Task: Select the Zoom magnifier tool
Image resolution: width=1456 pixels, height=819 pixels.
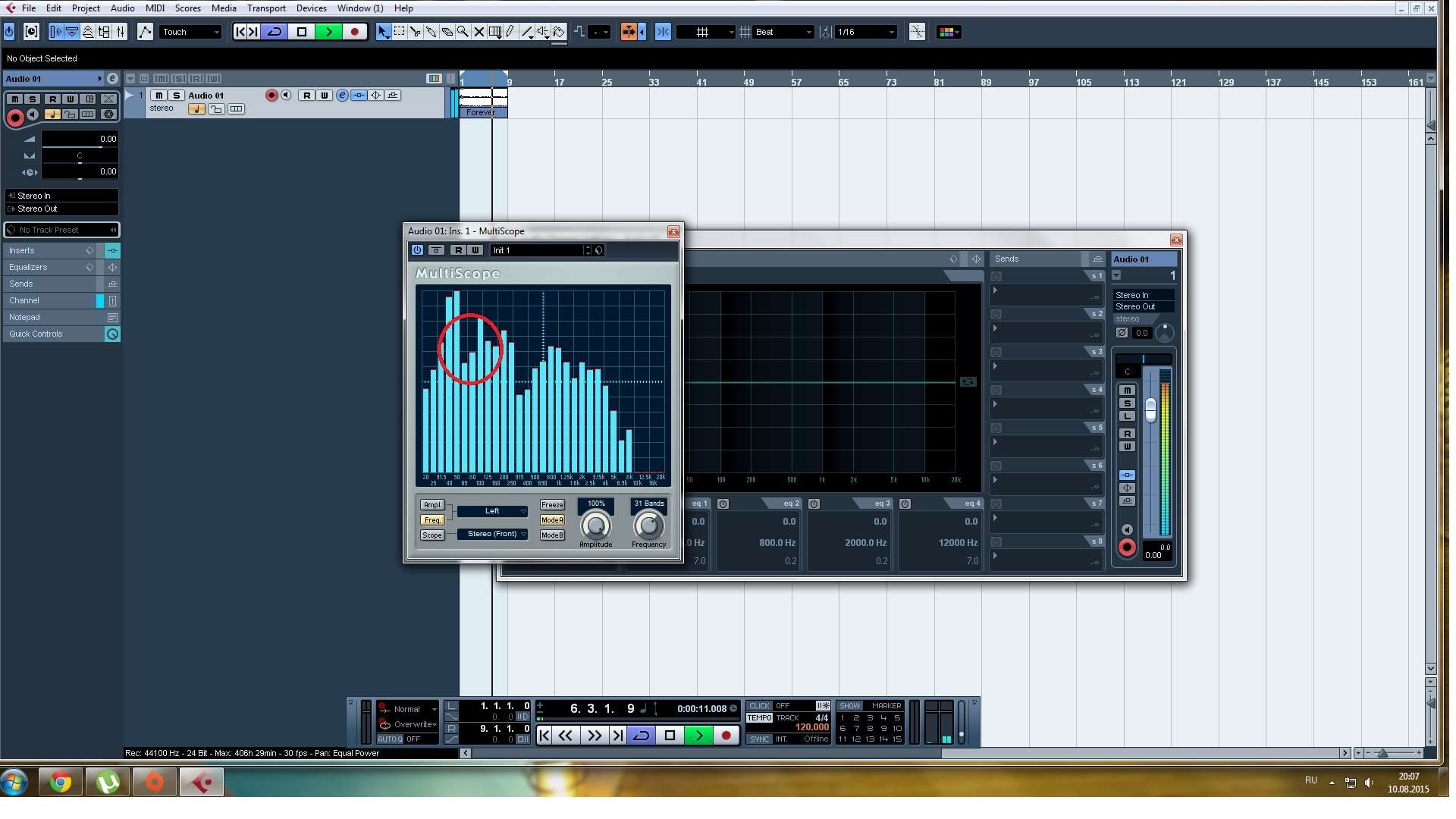Action: [463, 32]
